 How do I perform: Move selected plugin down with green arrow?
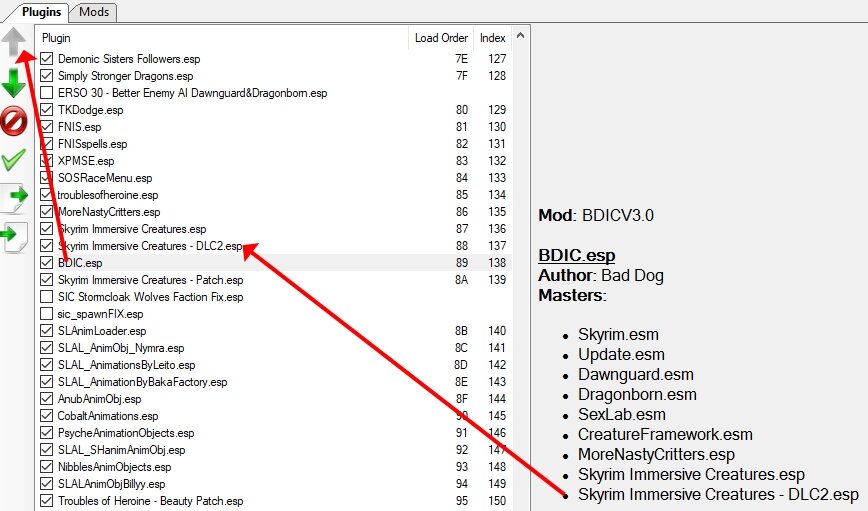tap(13, 83)
